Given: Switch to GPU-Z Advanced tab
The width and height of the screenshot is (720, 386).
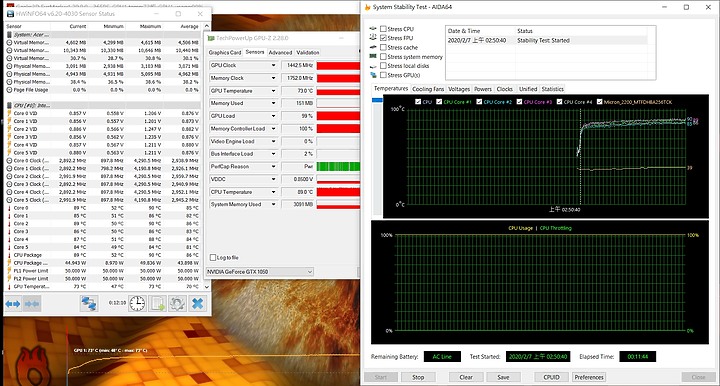Looking at the screenshot, I should (x=280, y=53).
